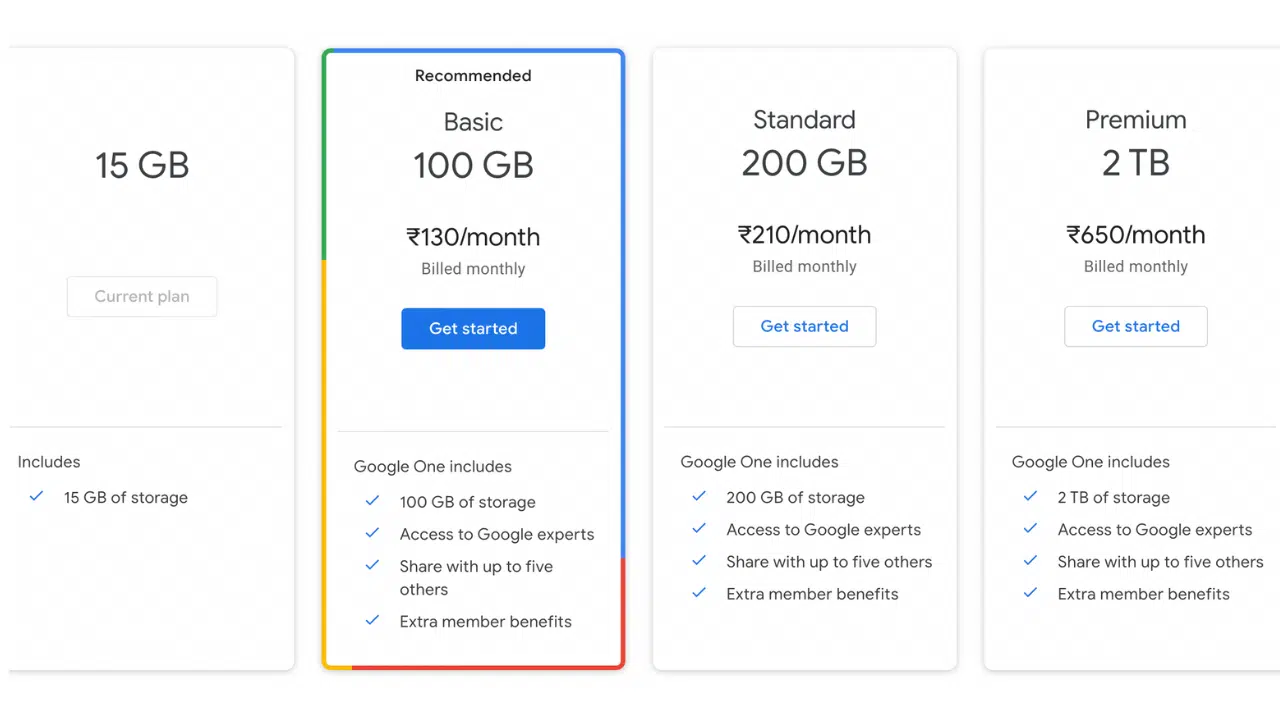Click the checkmark beside Access to Google experts on Premium
Screen dimensions: 1280x720
1030,529
